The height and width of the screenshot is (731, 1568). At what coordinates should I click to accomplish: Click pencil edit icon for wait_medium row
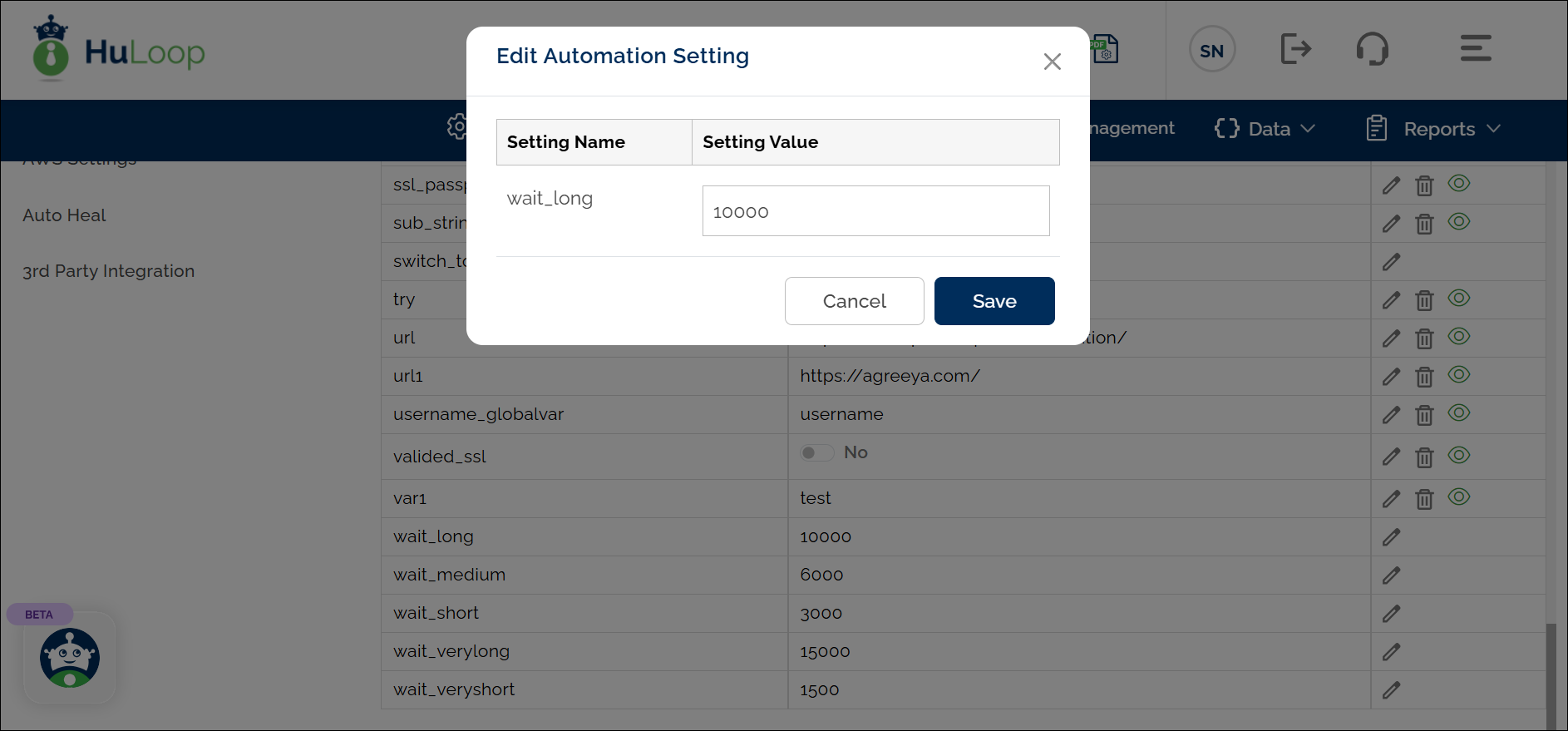click(1391, 575)
